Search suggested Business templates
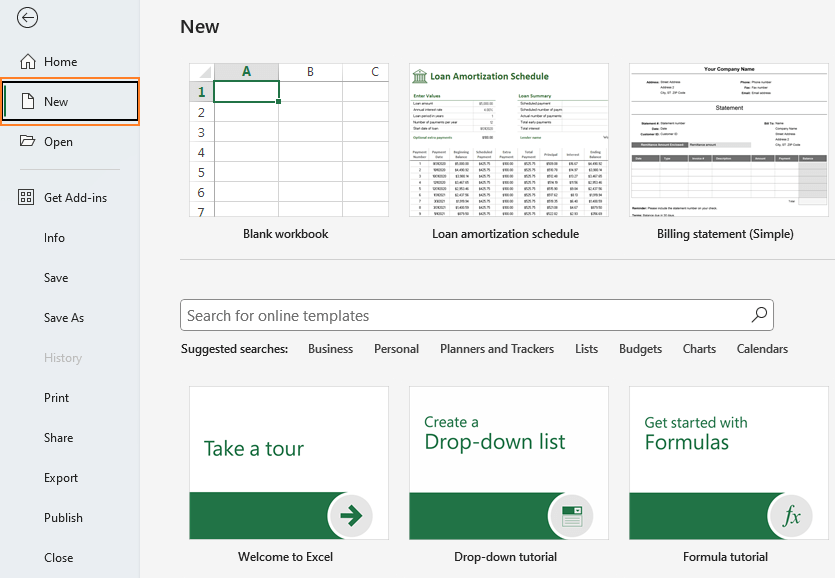 tap(330, 349)
